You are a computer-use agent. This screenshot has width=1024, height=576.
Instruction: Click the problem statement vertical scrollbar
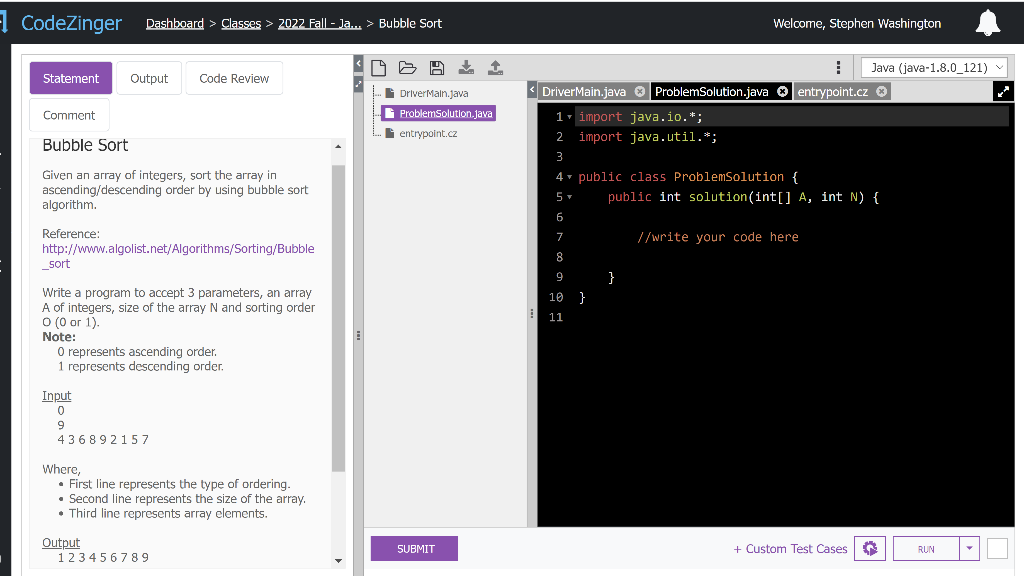[338, 320]
